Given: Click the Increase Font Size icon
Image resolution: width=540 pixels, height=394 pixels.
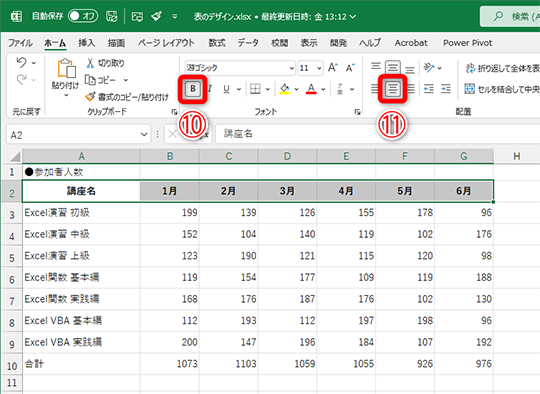Looking at the screenshot, I should click(x=333, y=68).
